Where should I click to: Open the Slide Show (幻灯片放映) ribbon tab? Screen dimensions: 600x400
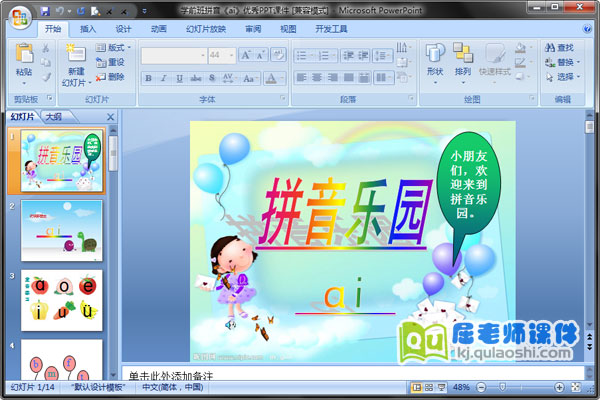tap(206, 29)
